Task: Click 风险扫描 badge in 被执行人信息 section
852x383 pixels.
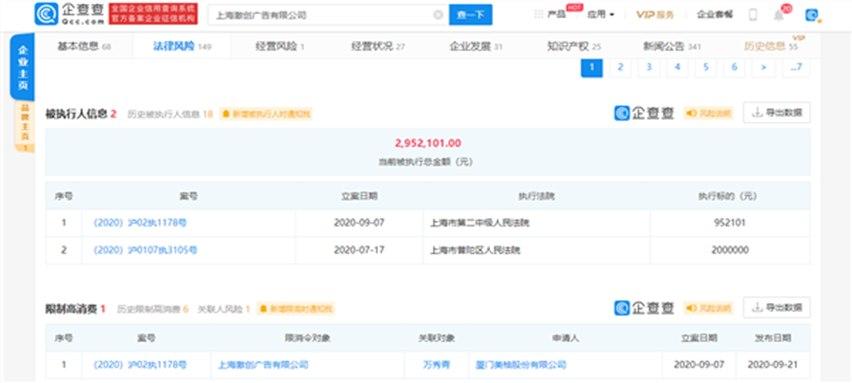Action: [x=708, y=113]
